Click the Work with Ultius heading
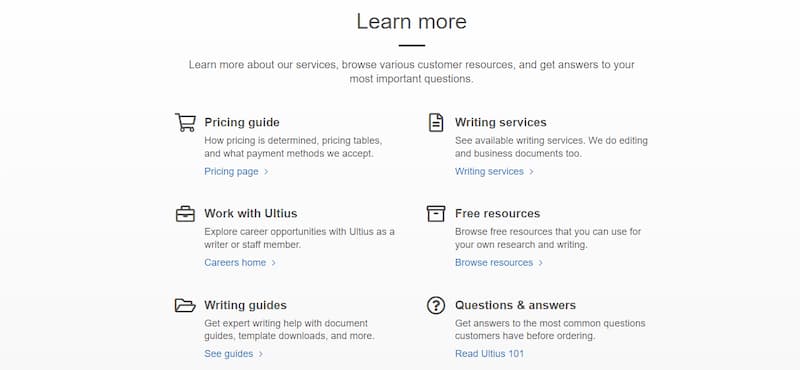Screen dimensions: 800x370 251,213
